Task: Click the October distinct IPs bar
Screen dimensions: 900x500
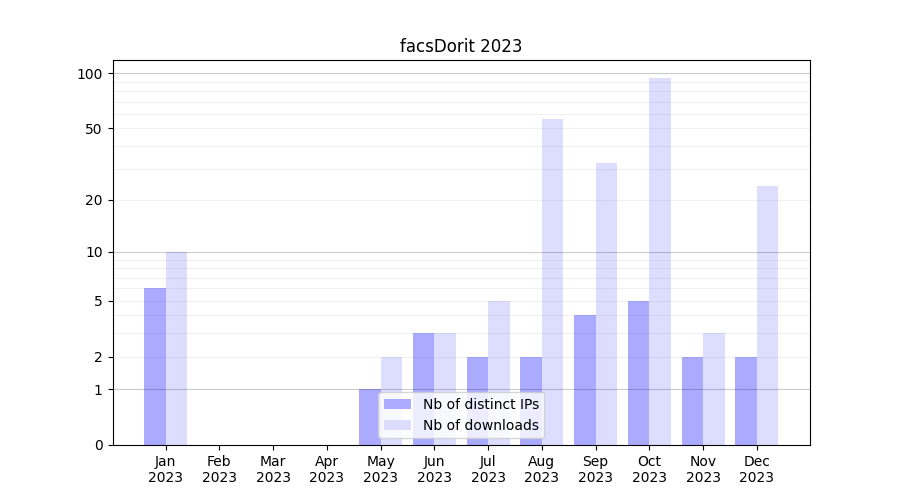Action: tap(638, 372)
